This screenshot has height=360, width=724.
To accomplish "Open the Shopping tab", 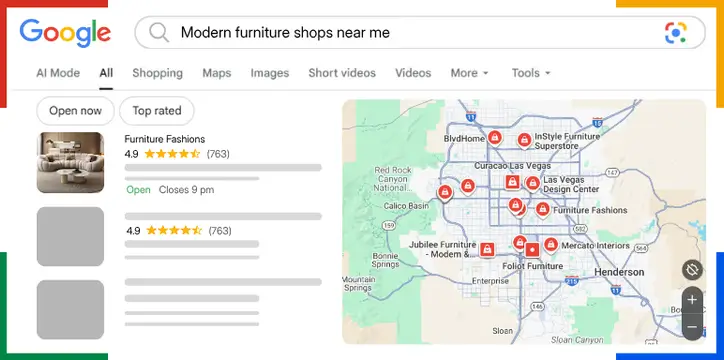I will (x=157, y=73).
